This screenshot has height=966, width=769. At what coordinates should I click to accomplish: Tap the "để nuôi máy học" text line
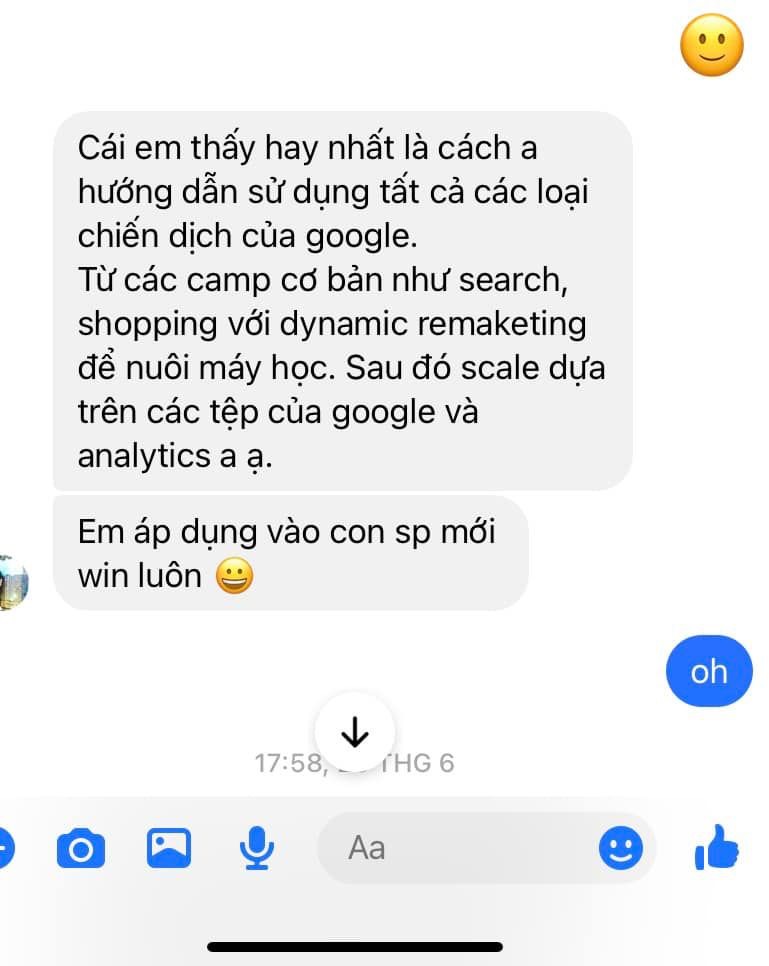tap(206, 368)
